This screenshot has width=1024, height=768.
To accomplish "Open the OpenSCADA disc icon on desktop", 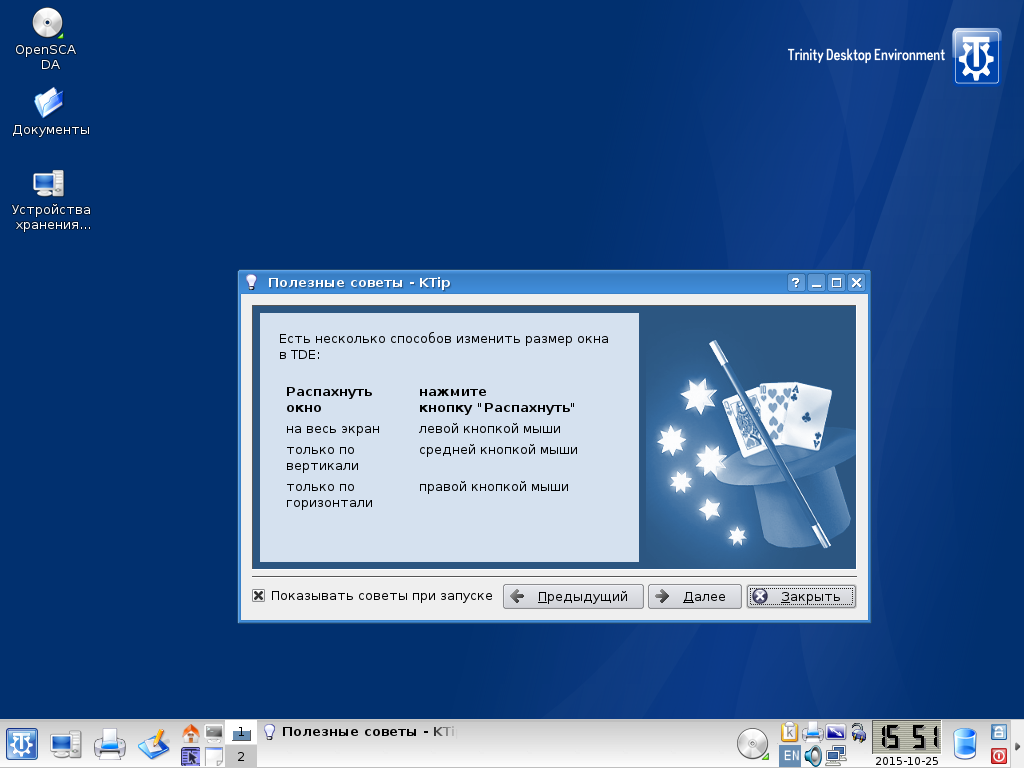I will coord(46,24).
